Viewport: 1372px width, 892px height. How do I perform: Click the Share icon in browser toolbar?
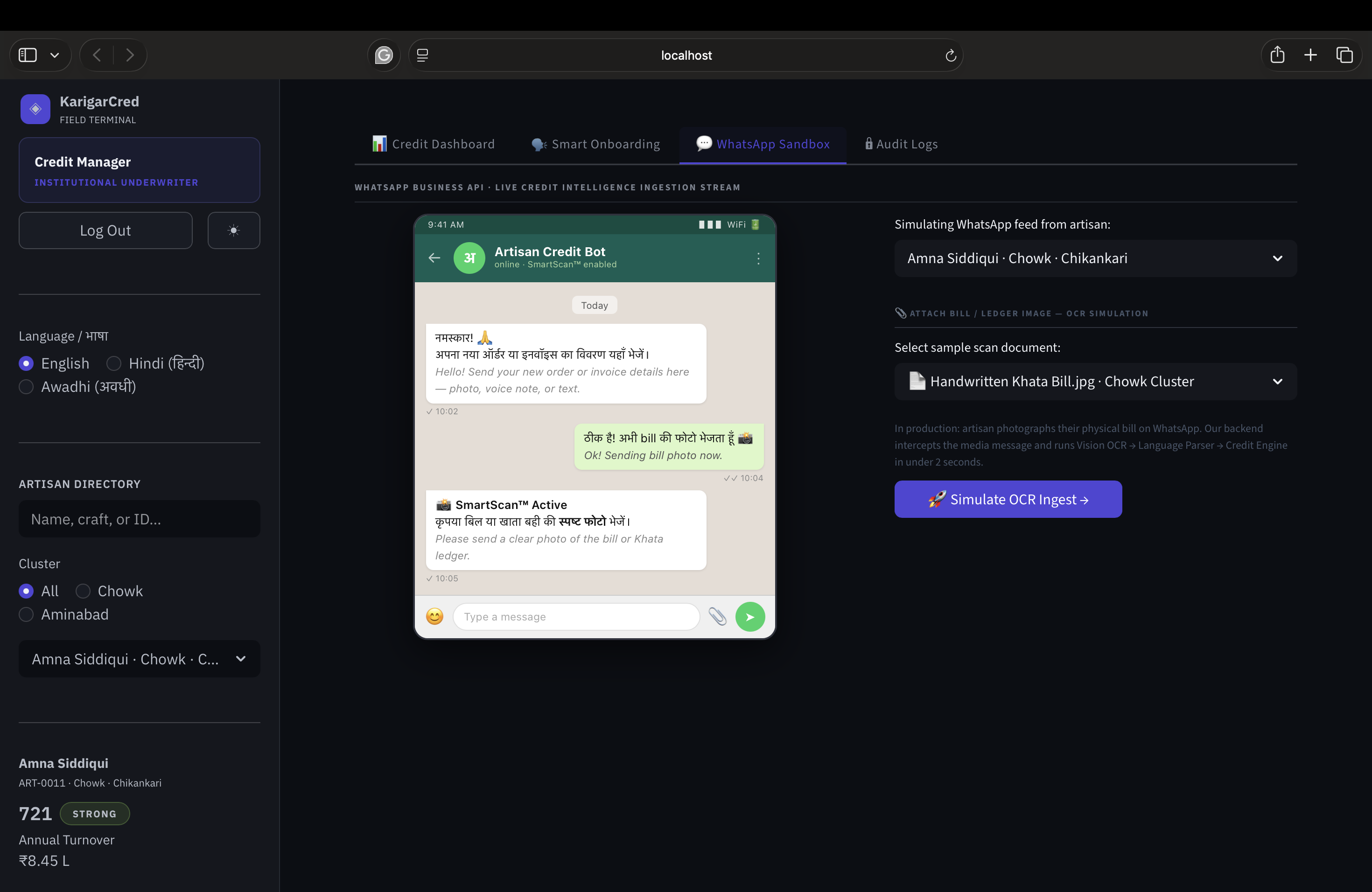tap(1277, 55)
